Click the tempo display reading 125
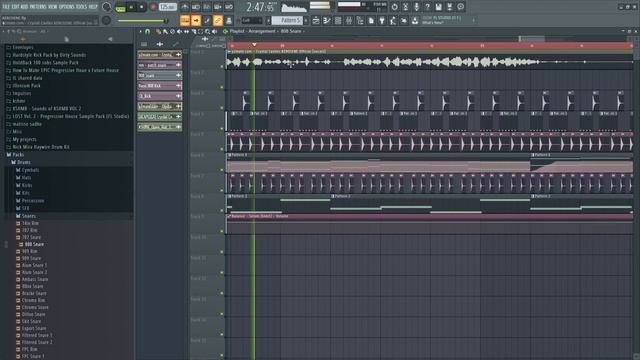The image size is (640, 360). coord(167,7)
